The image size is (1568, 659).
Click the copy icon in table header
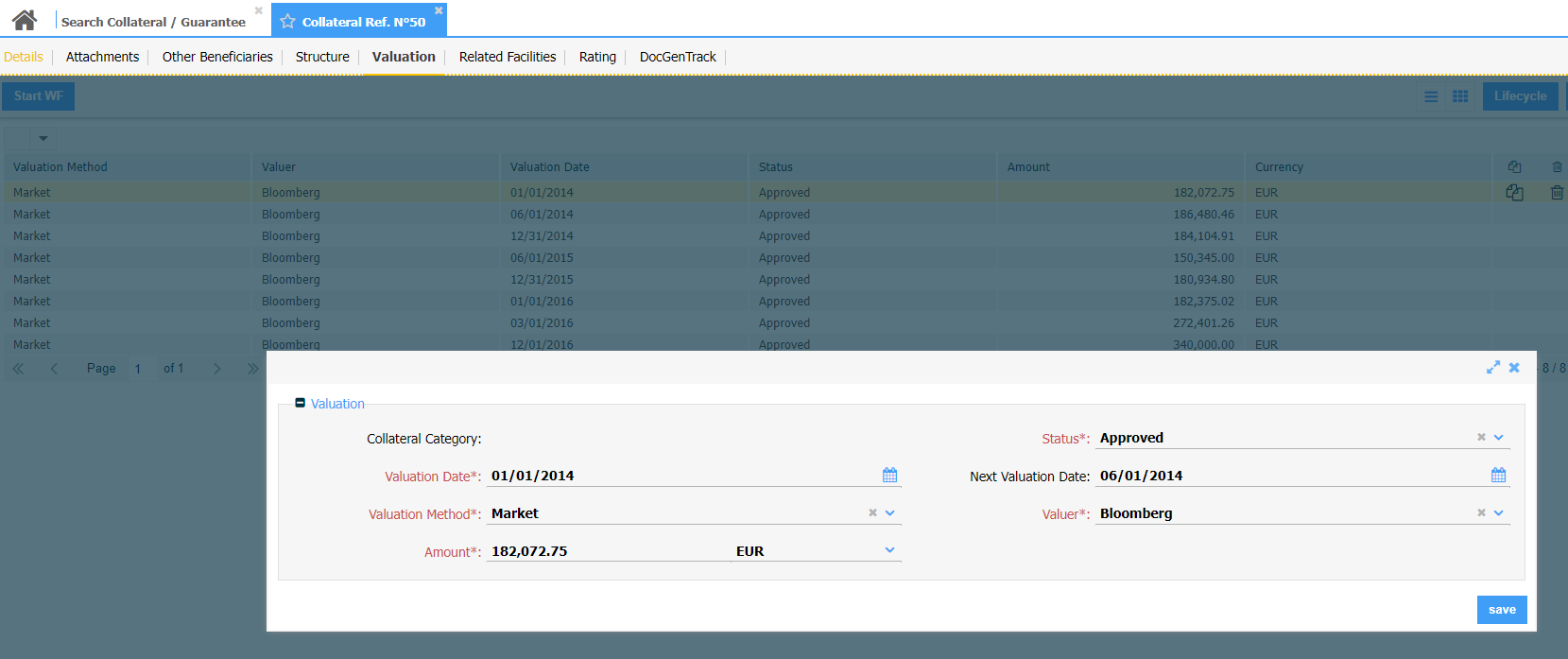(x=1514, y=167)
